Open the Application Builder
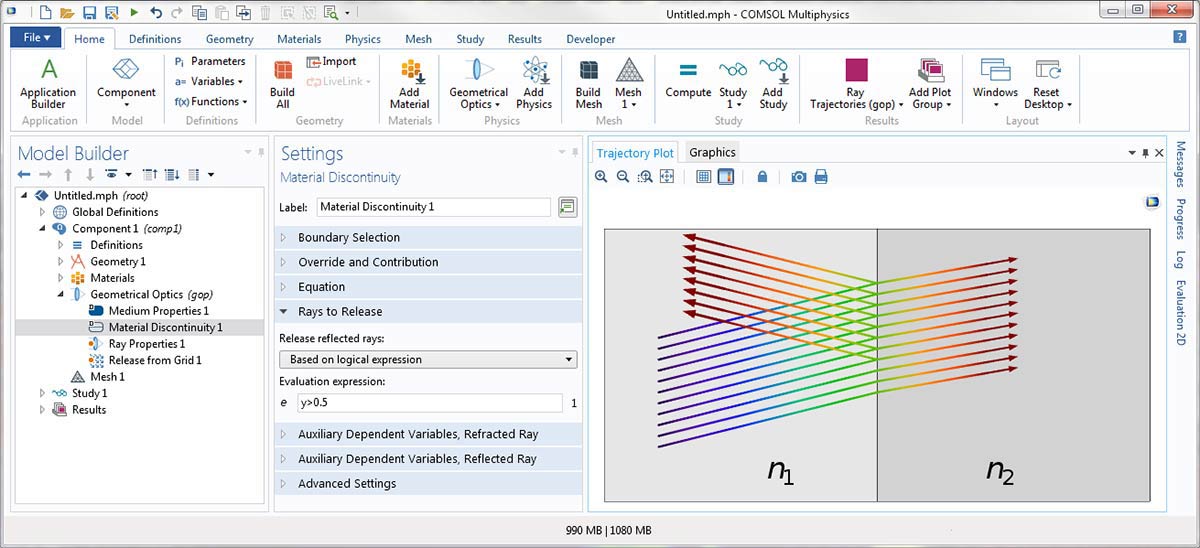1200x548 pixels. pos(48,82)
